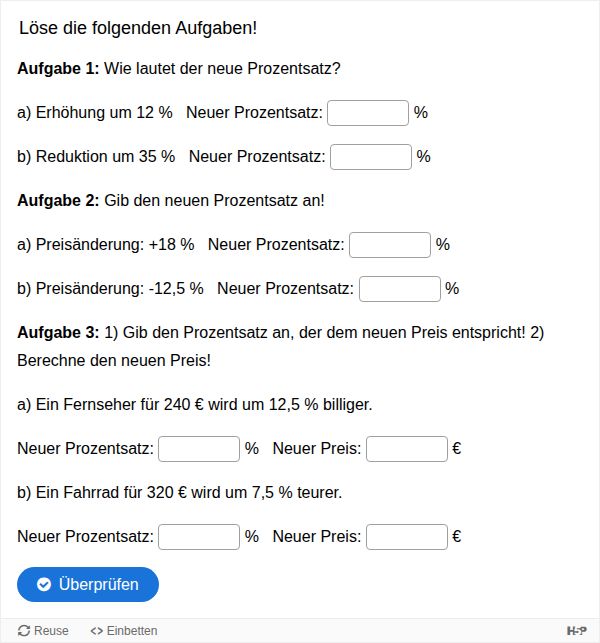600x643 pixels.
Task: Click the Aufgabe 3 heading text
Action: click(58, 333)
